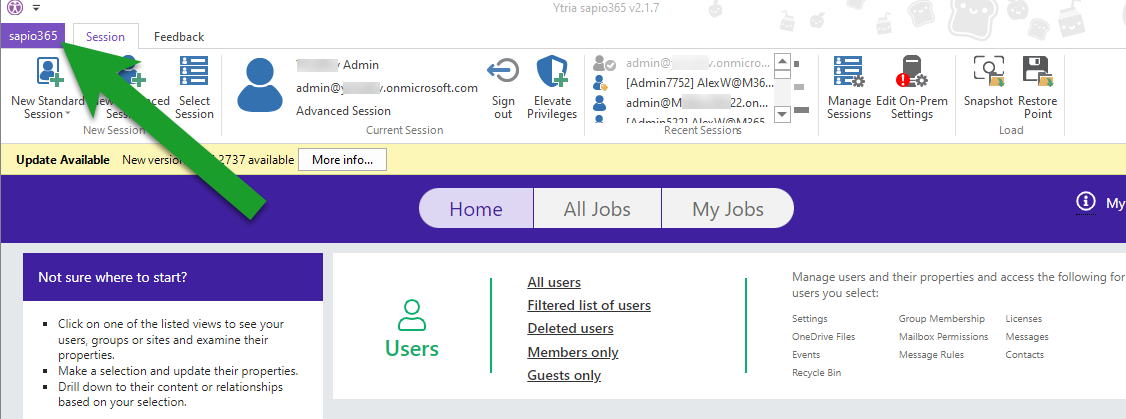Select the All Jobs tab
The image size is (1126, 419).
click(597, 209)
